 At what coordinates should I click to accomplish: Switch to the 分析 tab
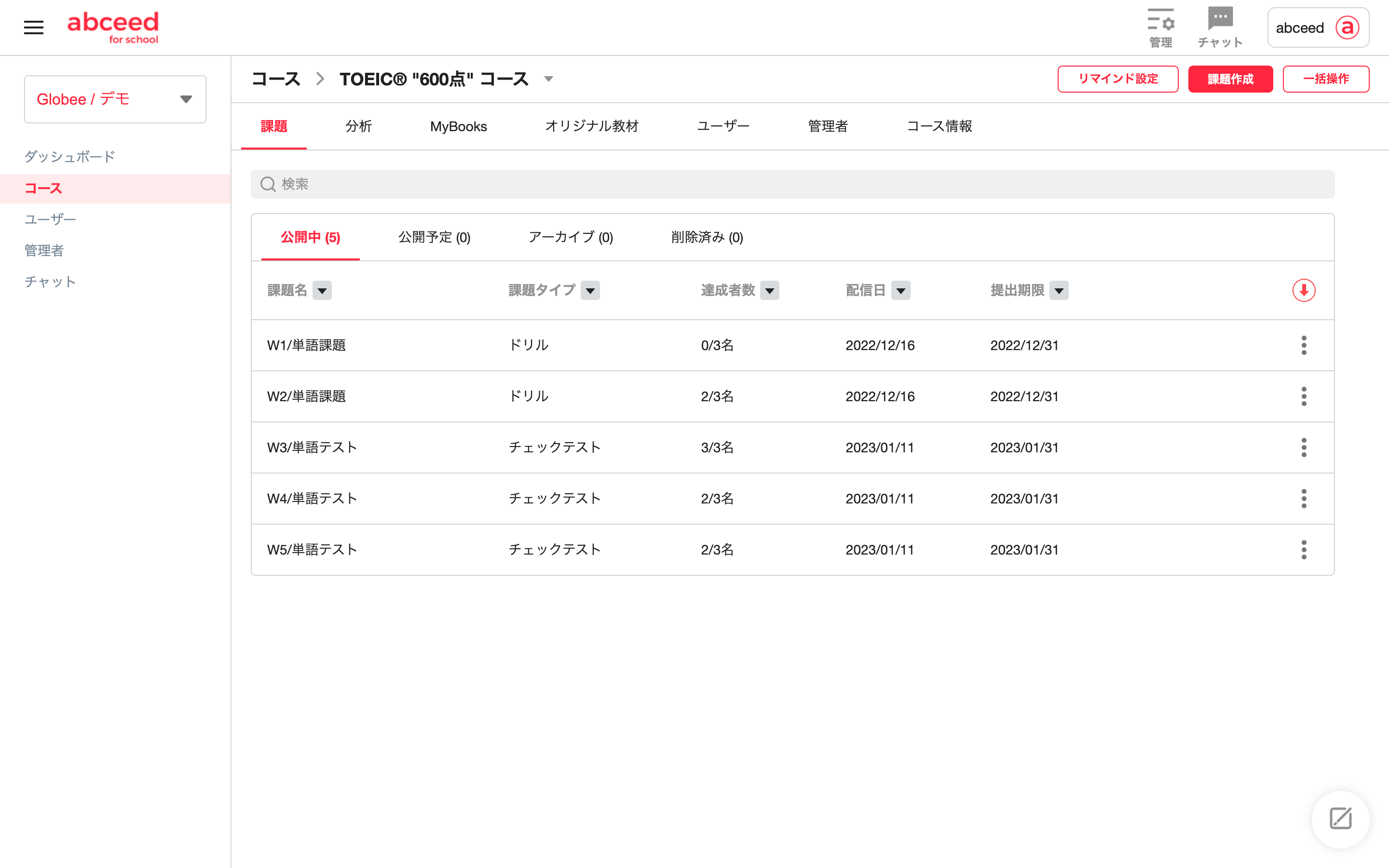(359, 126)
